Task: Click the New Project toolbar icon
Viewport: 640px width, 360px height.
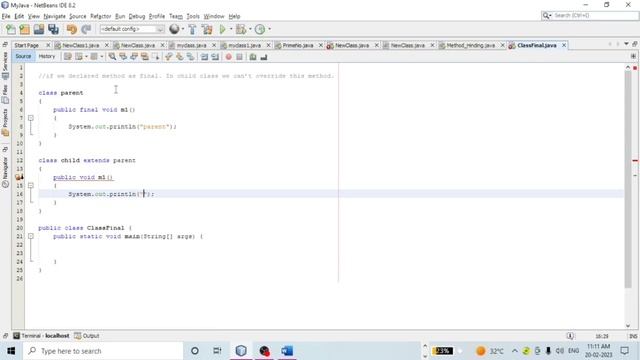Action: [24, 29]
